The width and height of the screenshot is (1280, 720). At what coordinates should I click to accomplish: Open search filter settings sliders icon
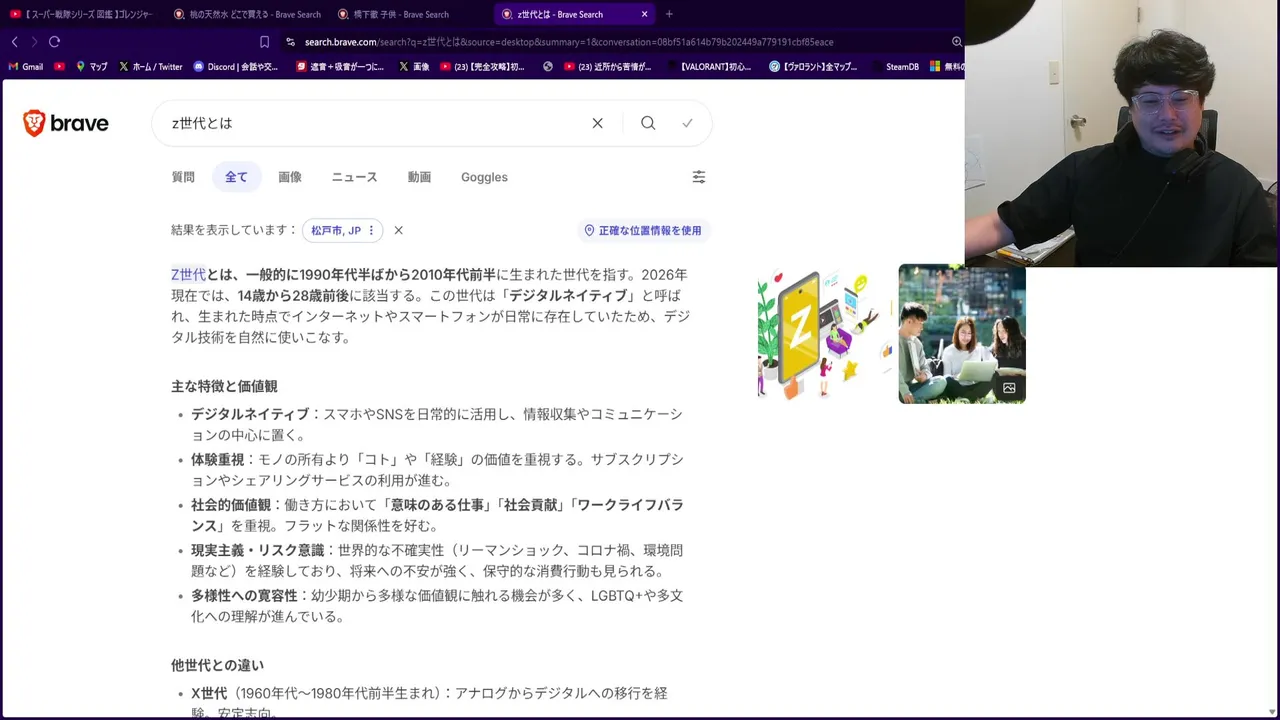pos(699,177)
